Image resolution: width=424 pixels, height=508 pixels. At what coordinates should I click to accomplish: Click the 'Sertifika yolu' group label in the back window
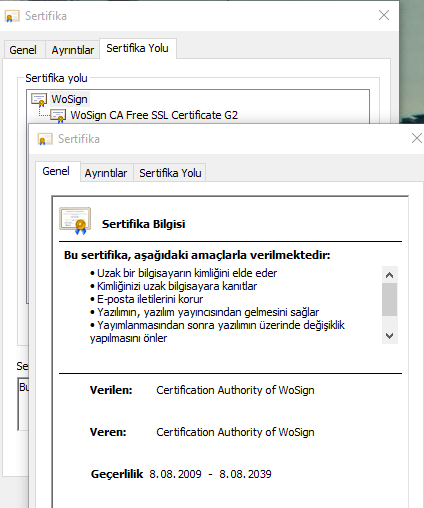click(x=56, y=78)
